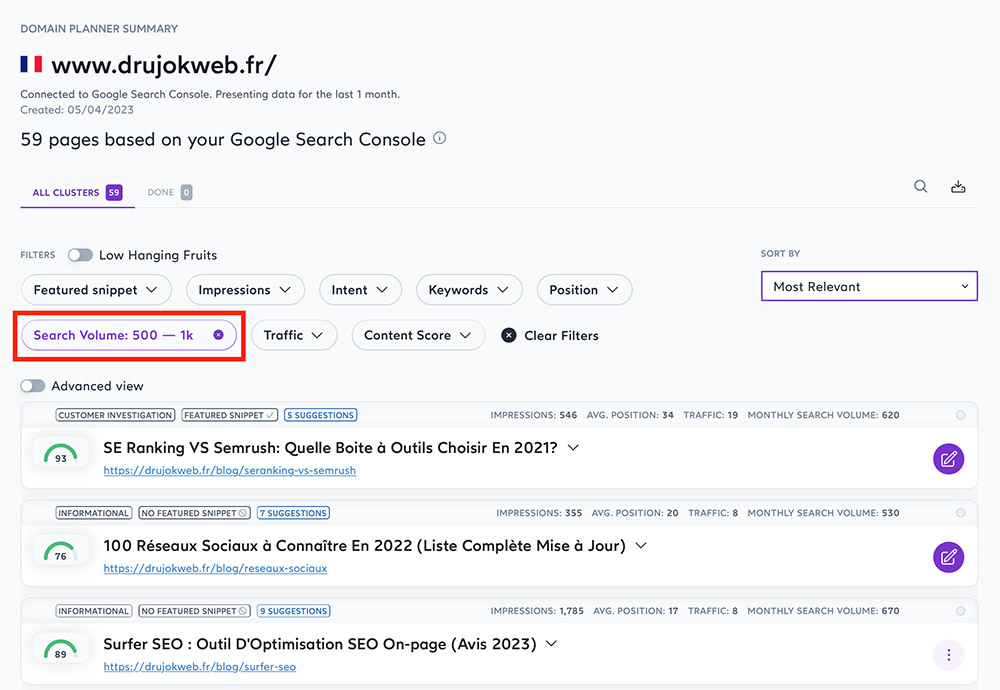Click the www.drujokweb.fr/ domain title
This screenshot has height=690, width=1000.
pos(164,65)
